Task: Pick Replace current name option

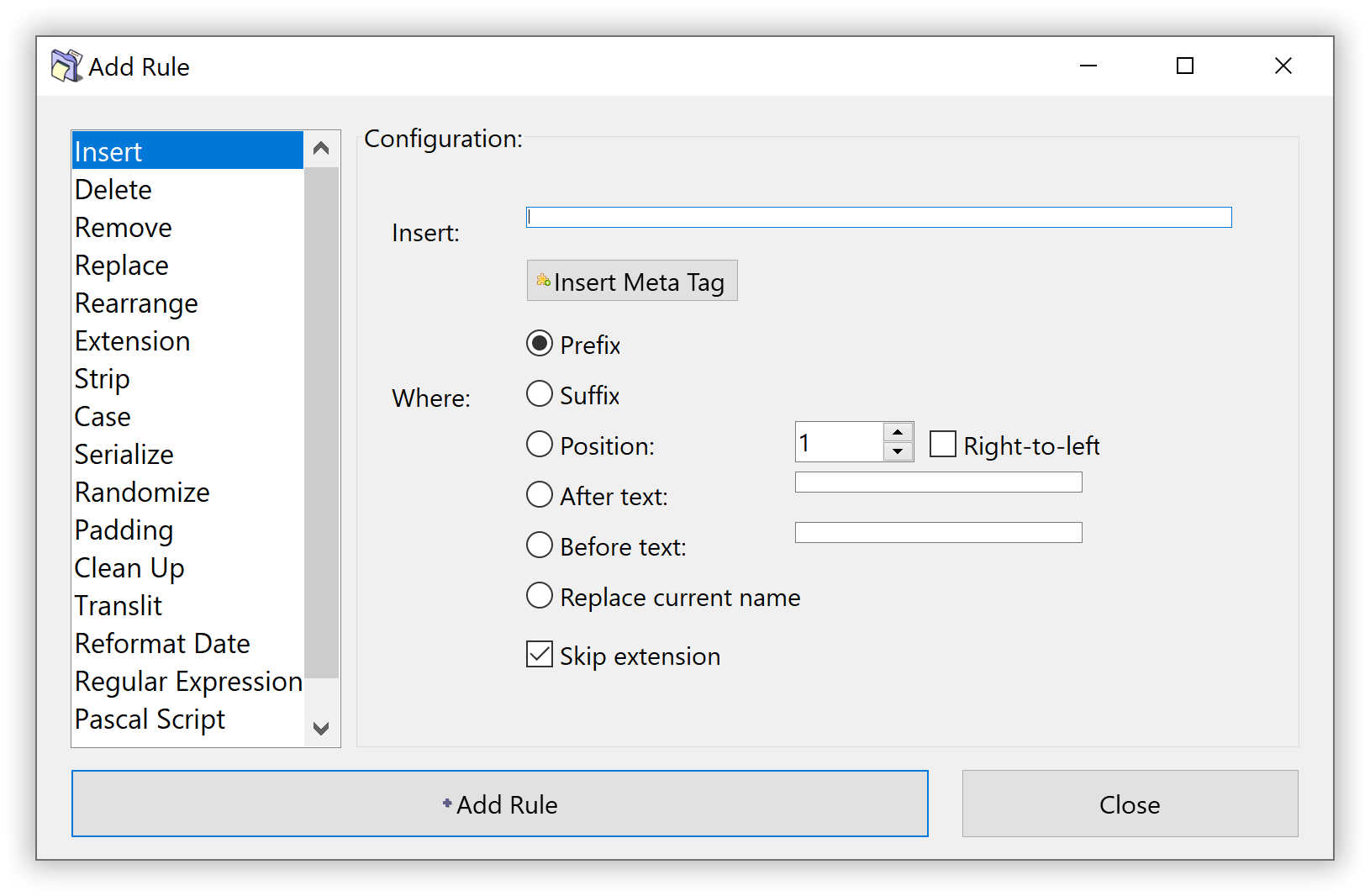Action: (x=540, y=596)
